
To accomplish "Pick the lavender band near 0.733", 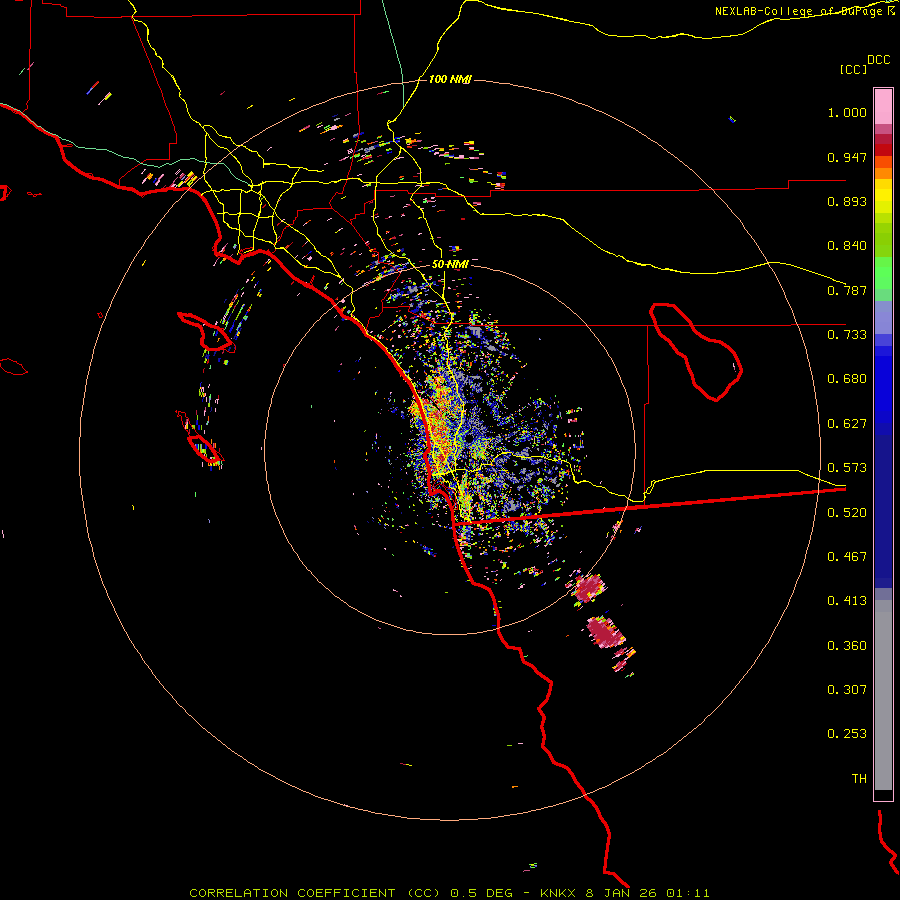I will coord(883,317).
